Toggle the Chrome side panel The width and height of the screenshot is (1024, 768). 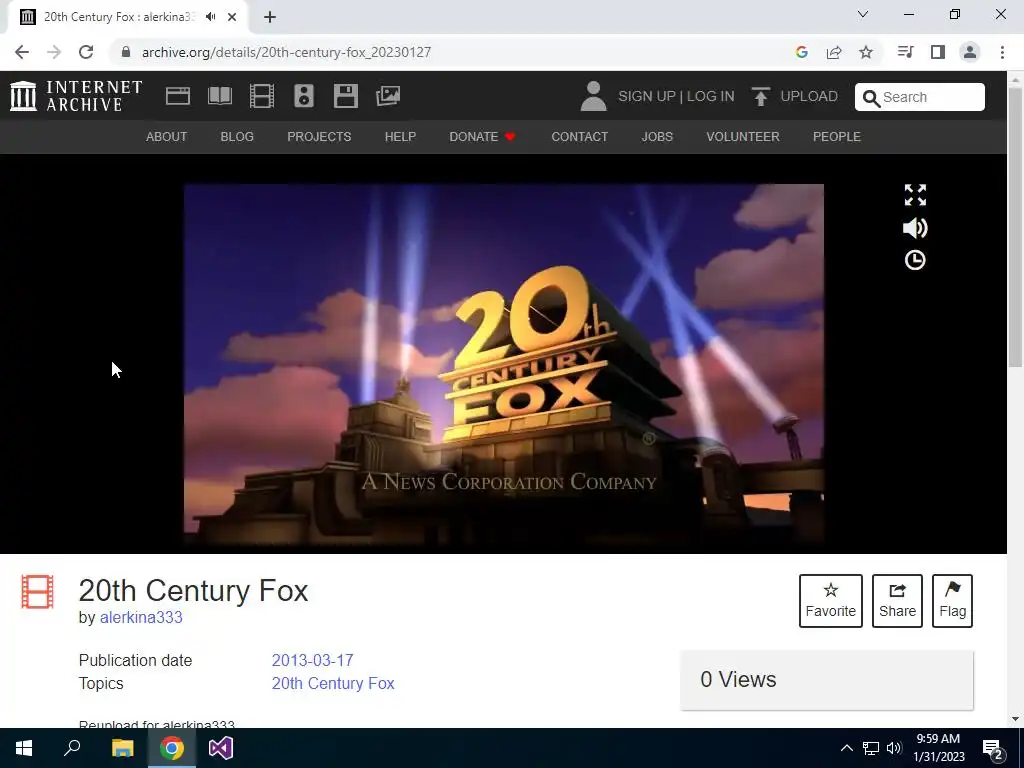pyautogui.click(x=938, y=52)
